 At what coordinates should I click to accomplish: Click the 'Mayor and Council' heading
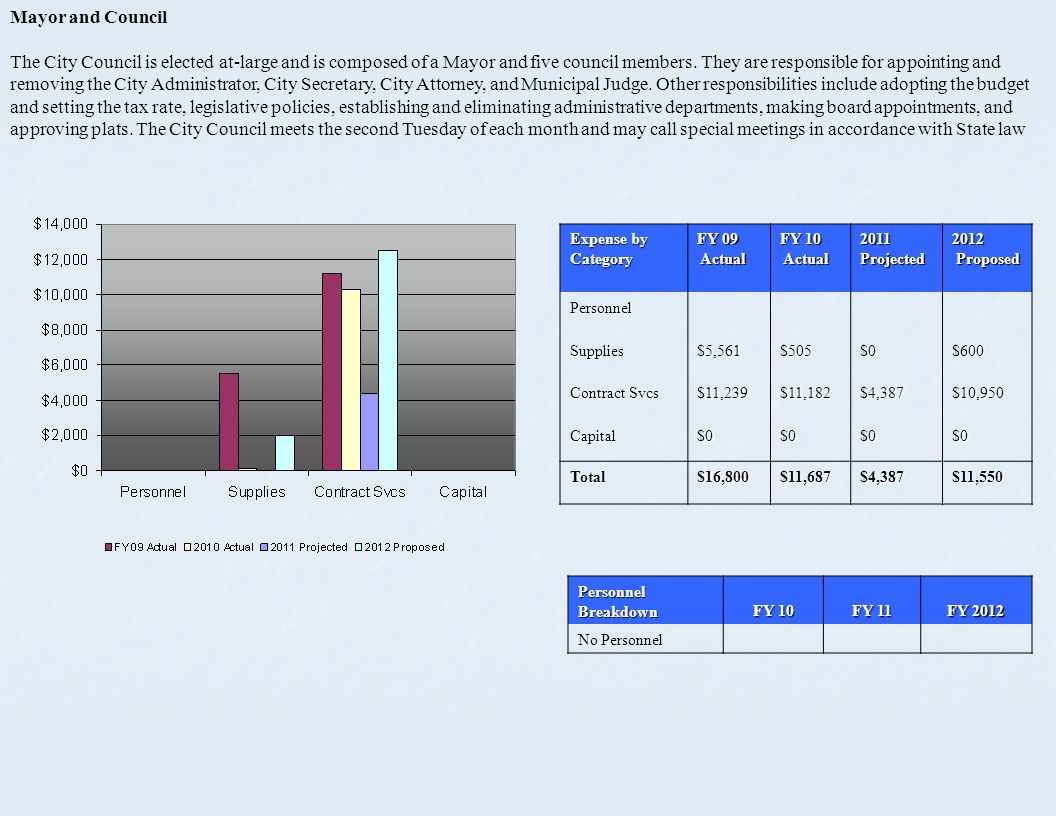point(88,18)
